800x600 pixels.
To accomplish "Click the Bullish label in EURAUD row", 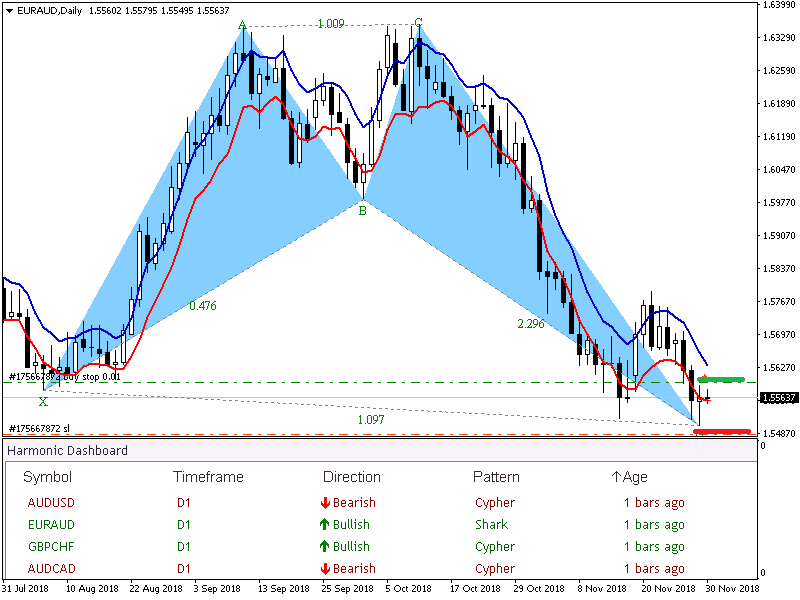I will coord(351,524).
